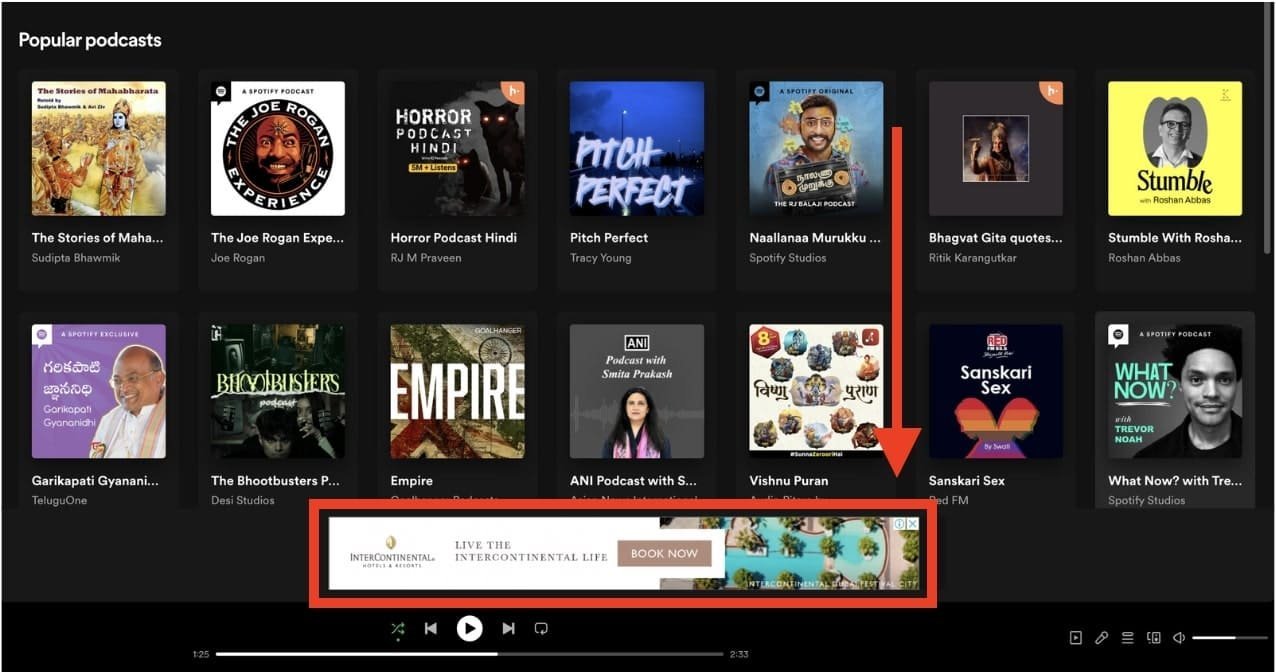Mute audio with the speaker icon

pyautogui.click(x=1179, y=638)
